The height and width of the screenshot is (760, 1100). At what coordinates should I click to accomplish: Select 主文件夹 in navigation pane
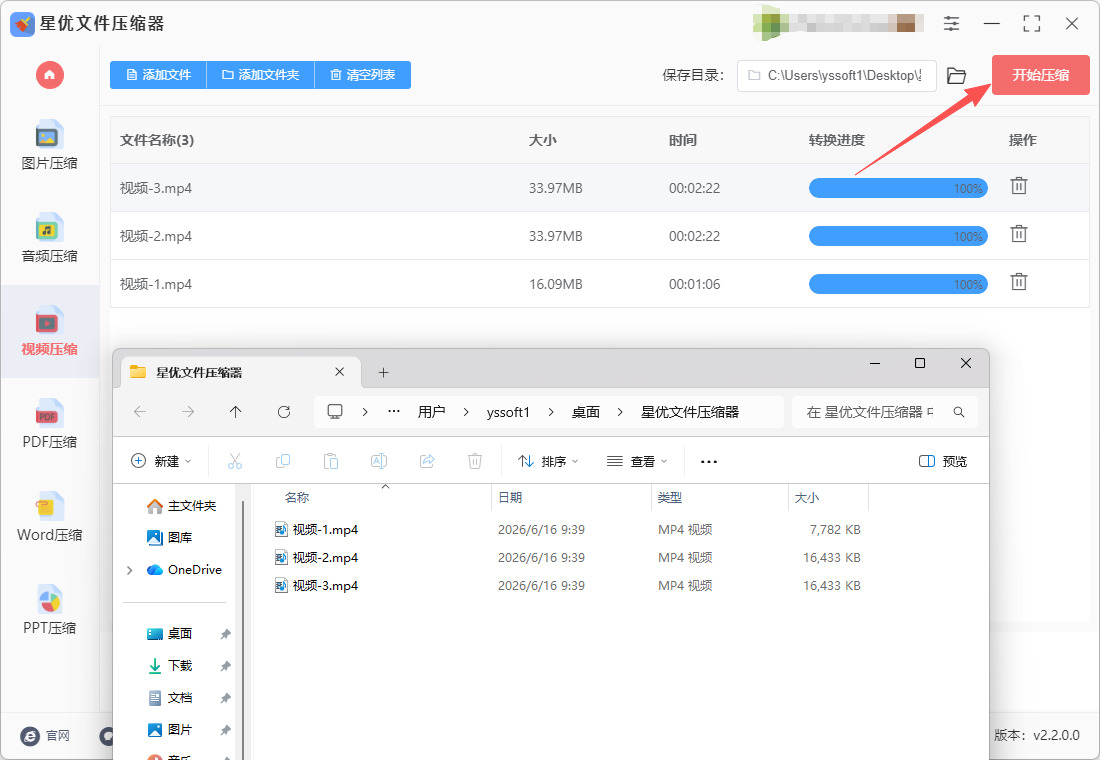[182, 506]
